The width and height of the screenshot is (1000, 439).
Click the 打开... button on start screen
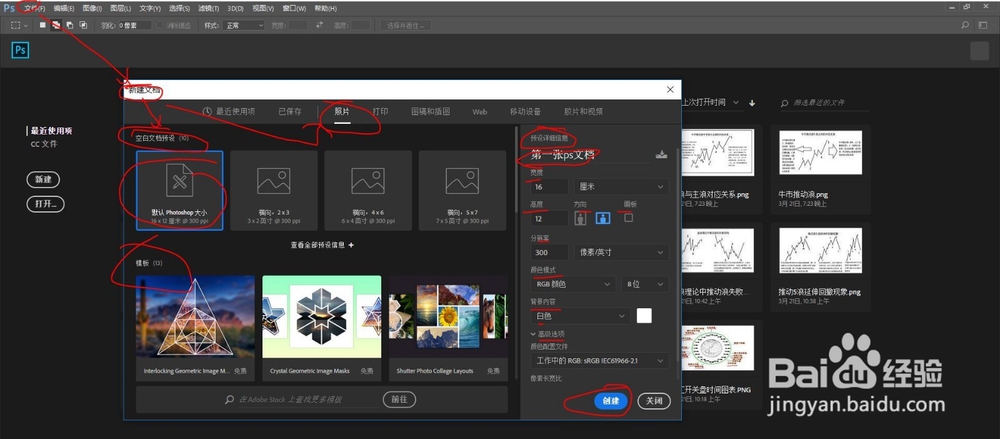pyautogui.click(x=45, y=204)
